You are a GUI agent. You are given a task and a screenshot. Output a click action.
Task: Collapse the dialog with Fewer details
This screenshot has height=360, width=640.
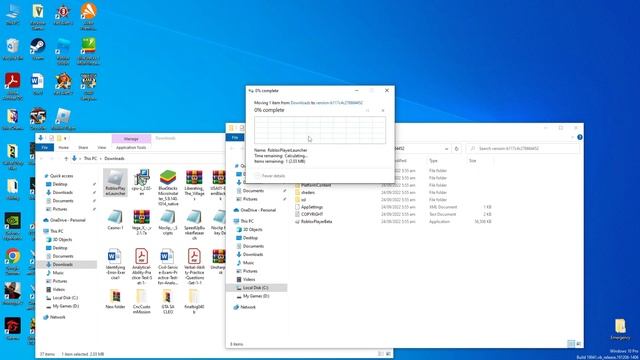coord(270,176)
